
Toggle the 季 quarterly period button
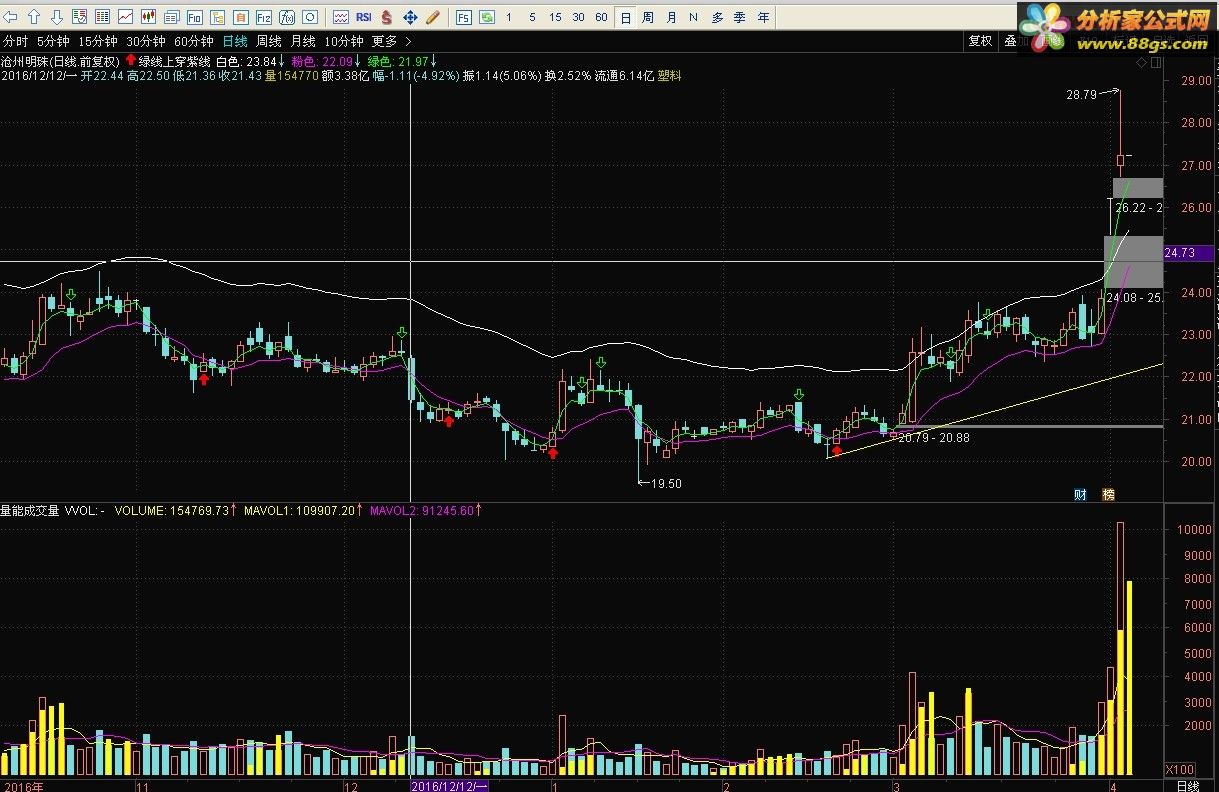[x=740, y=17]
